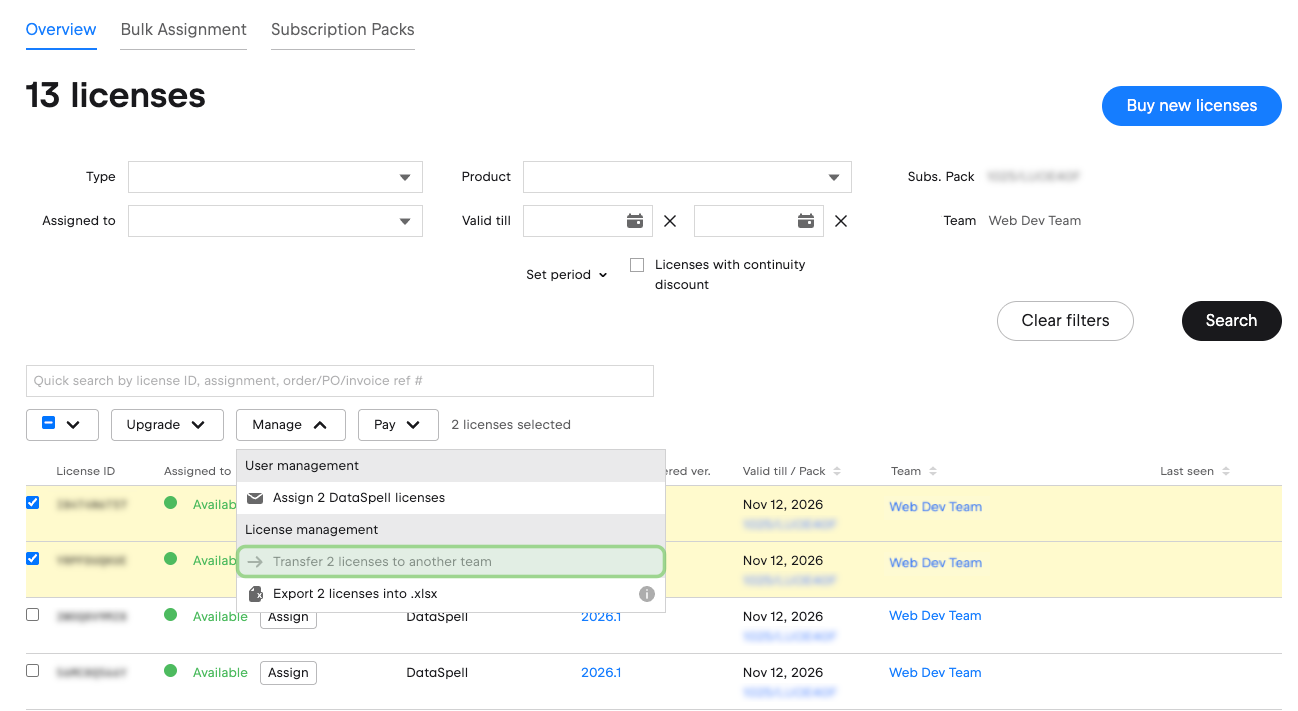Viewport: 1298px width, 711px height.
Task: Click Assign button in fourth license row
Action: point(288,673)
